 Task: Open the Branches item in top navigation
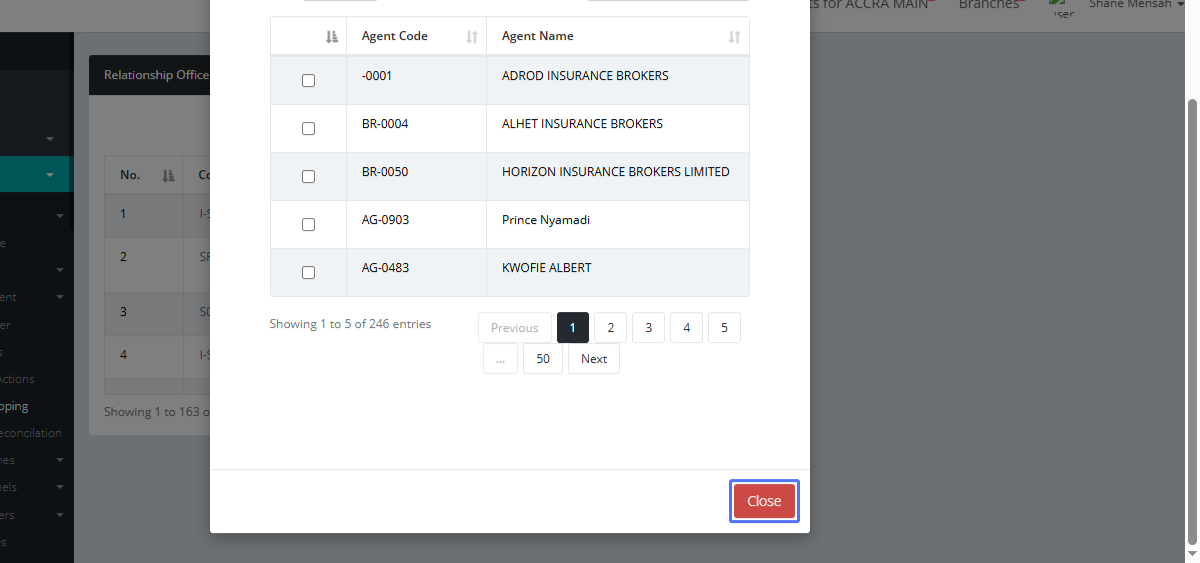pos(990,5)
